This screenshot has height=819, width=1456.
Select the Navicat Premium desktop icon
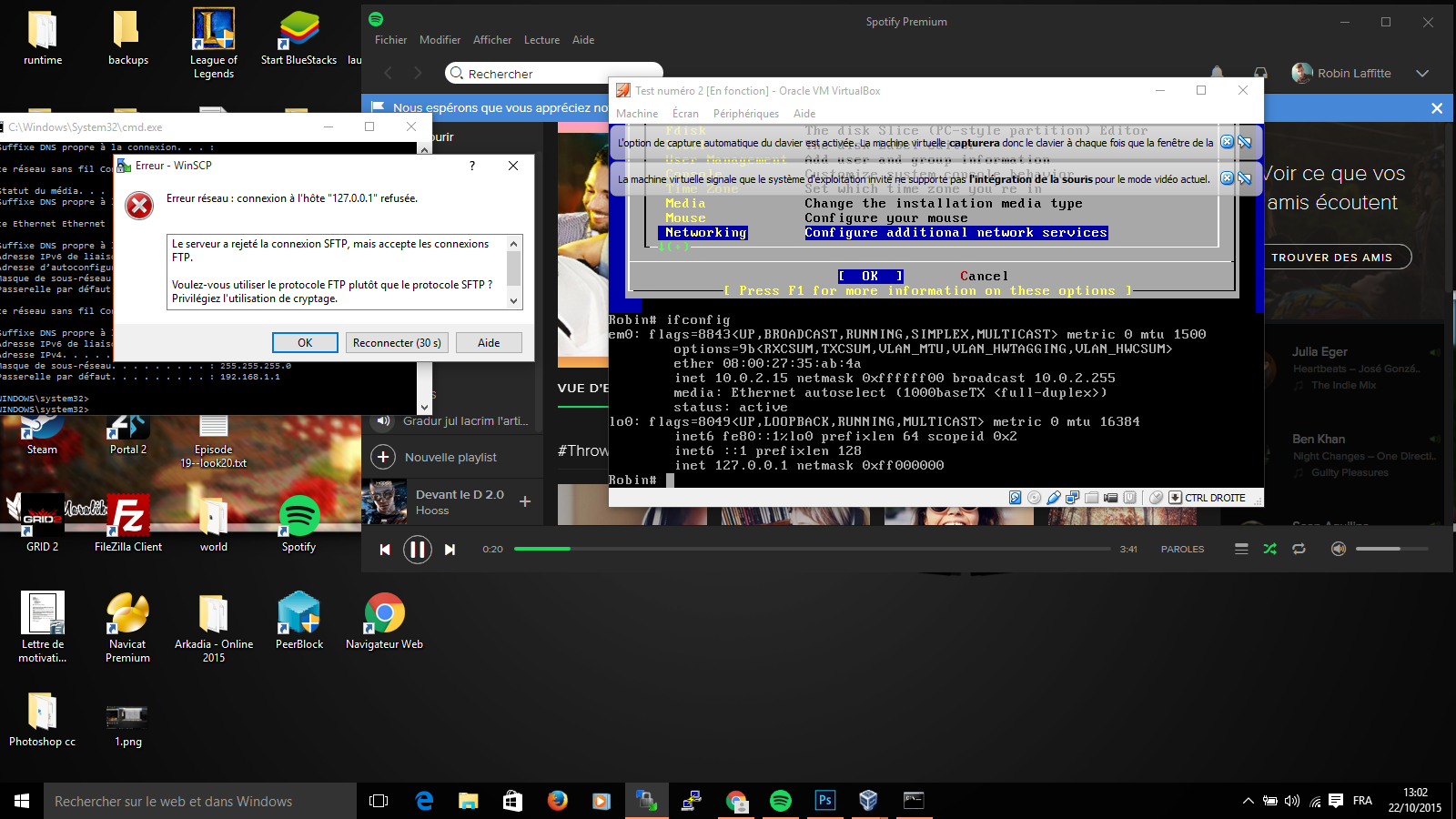point(128,627)
